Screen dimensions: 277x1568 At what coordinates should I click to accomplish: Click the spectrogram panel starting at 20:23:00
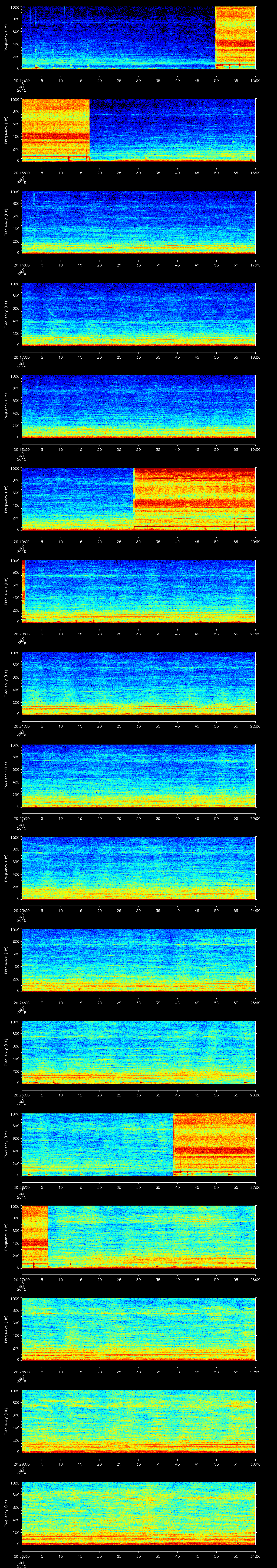138,868
